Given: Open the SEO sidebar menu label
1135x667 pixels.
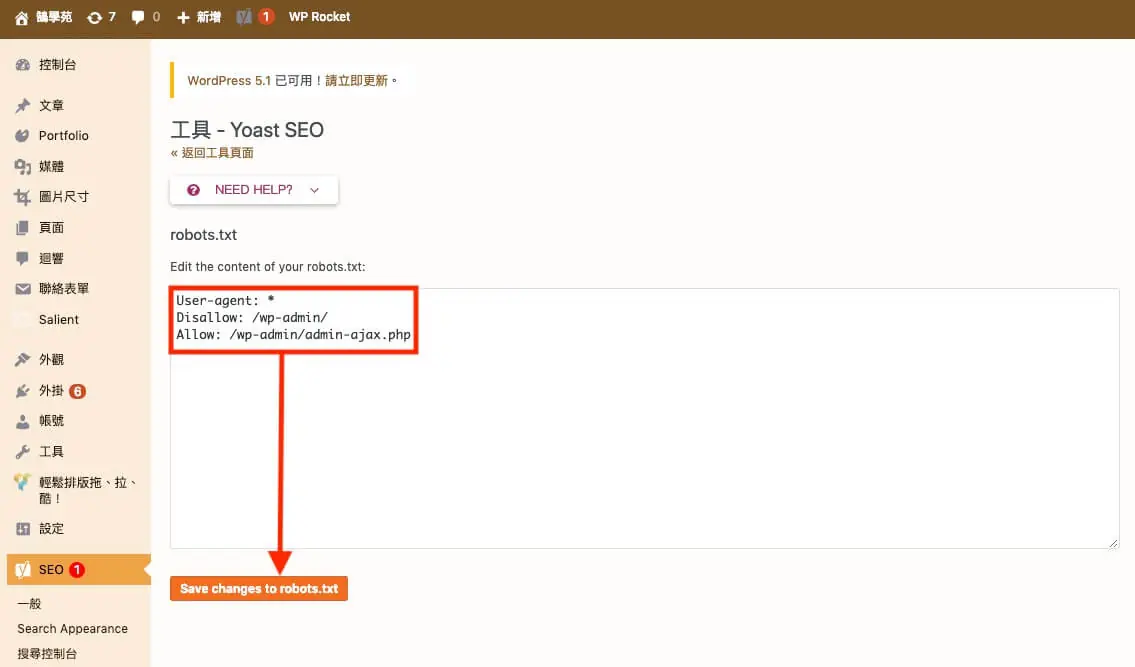Looking at the screenshot, I should 51,570.
